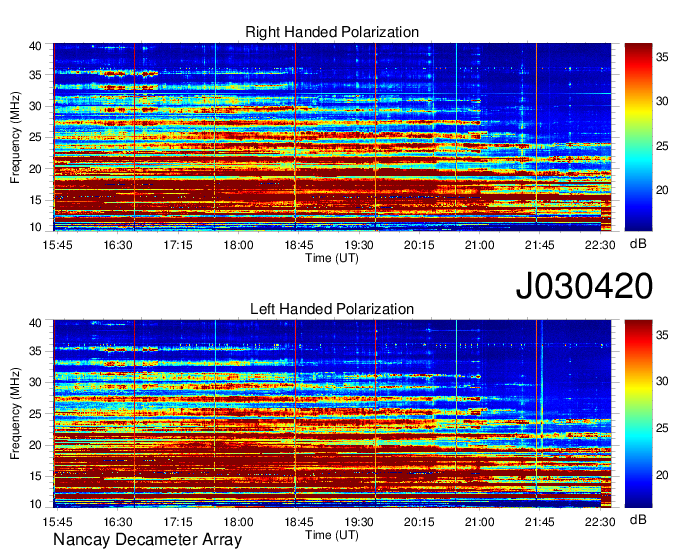
Task: Click 21:00 time tick under Right Handed plot
Action: point(479,245)
